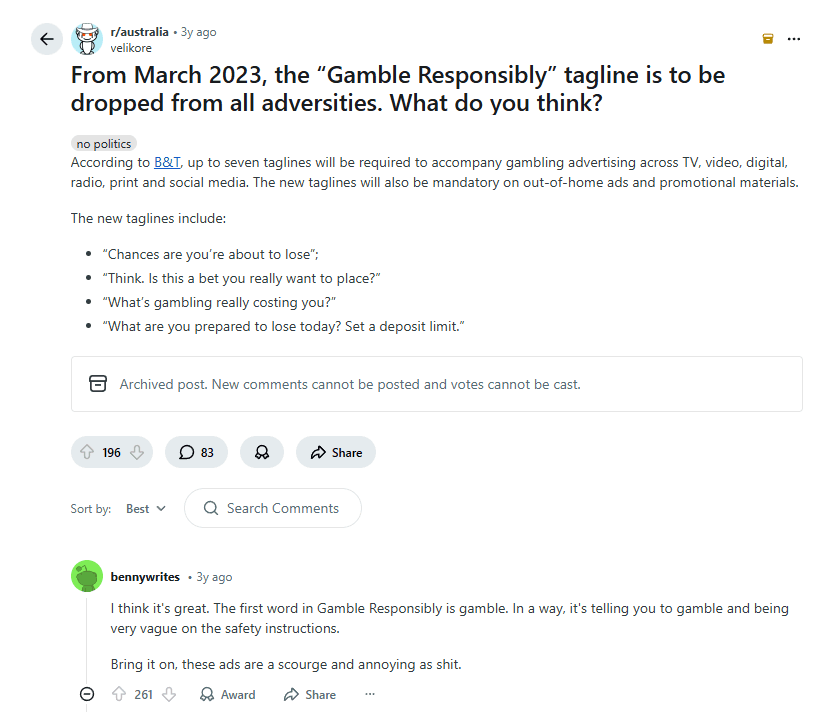Open the B&T article link
819x712 pixels.
tap(167, 162)
